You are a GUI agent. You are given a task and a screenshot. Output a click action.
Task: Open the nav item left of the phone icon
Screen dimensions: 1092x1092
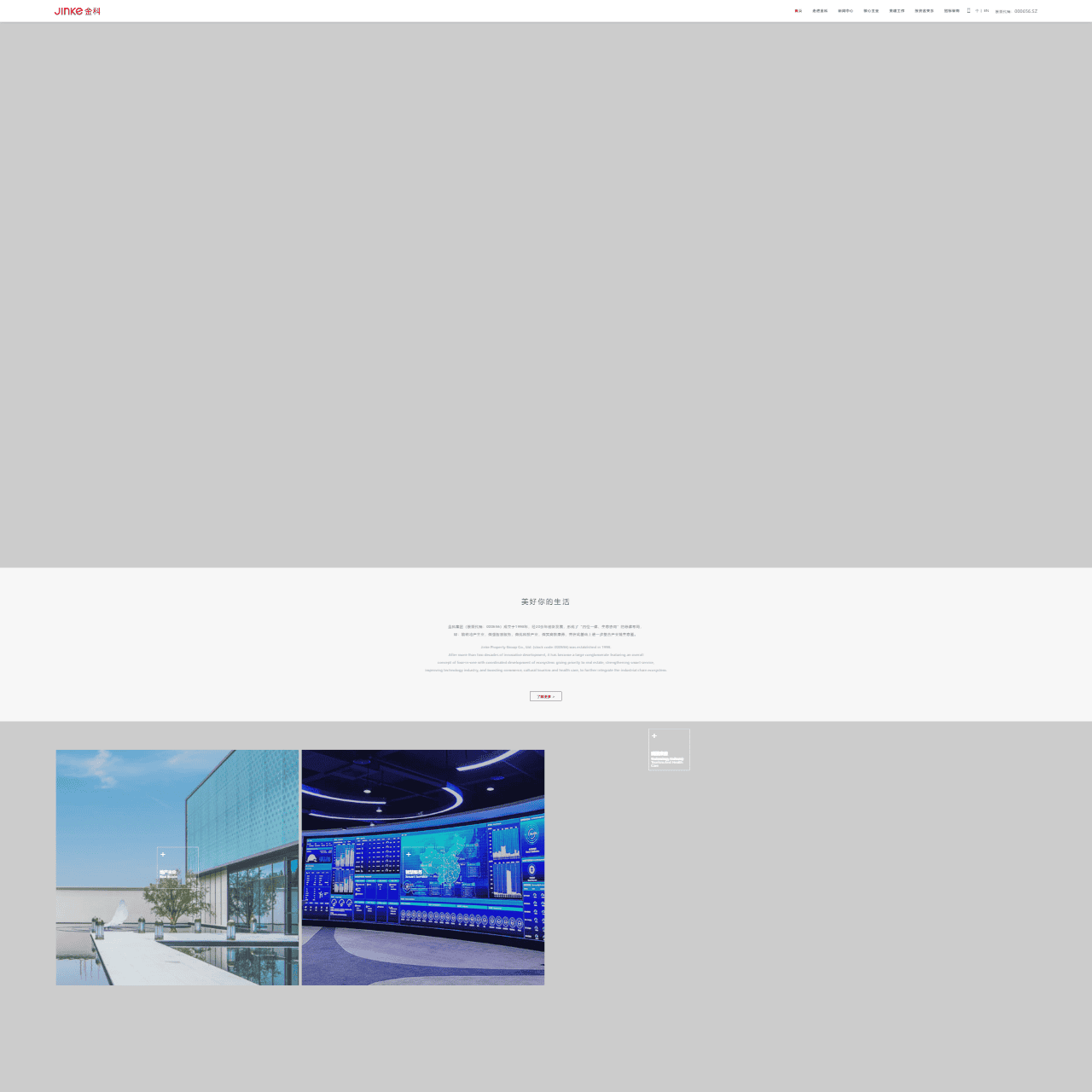point(951,11)
